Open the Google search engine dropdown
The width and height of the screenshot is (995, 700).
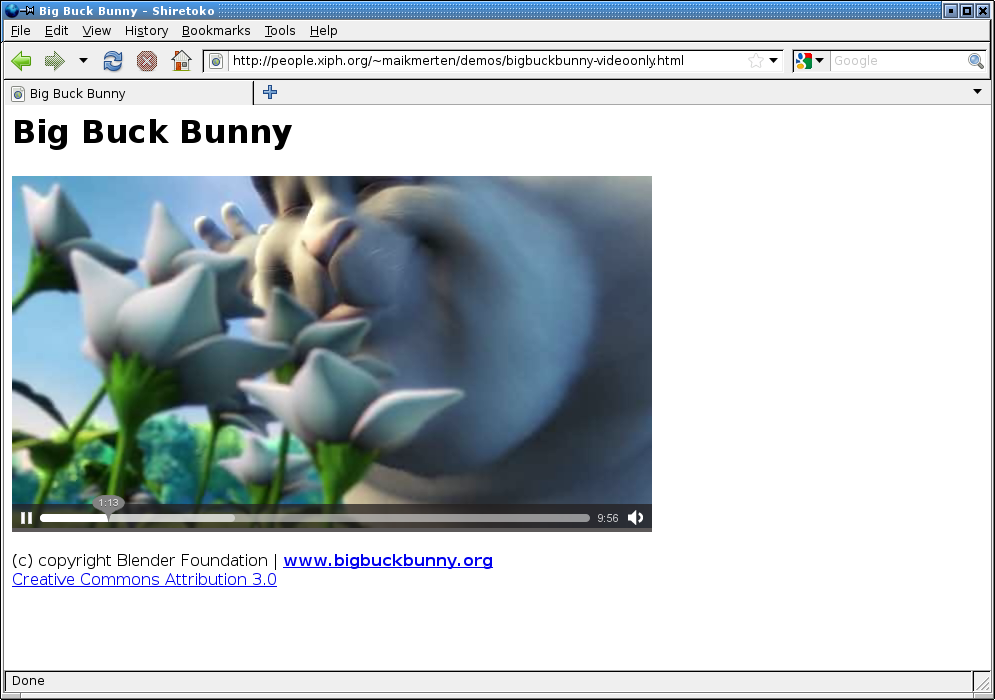(810, 61)
